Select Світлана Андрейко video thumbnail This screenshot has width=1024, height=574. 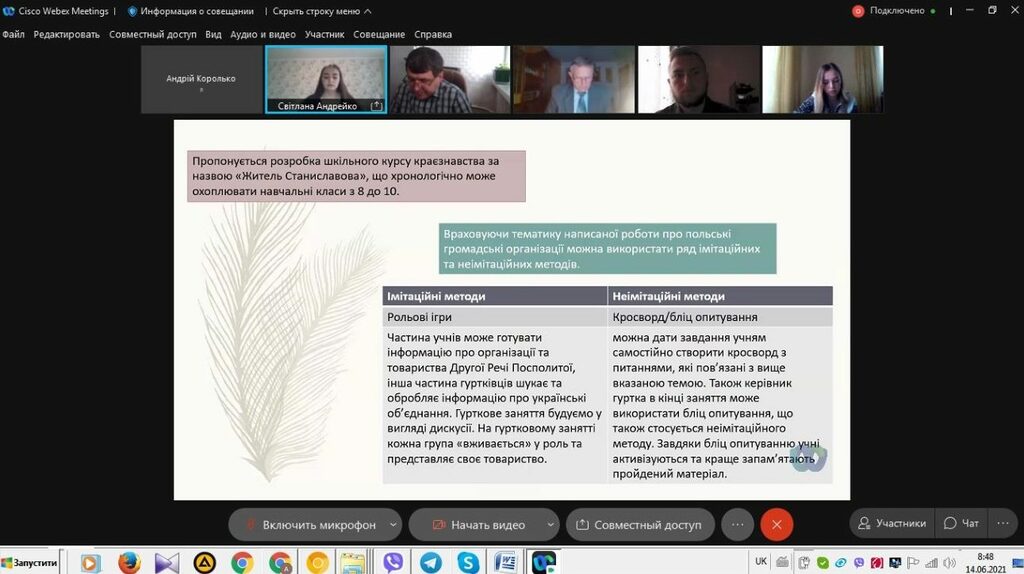326,79
